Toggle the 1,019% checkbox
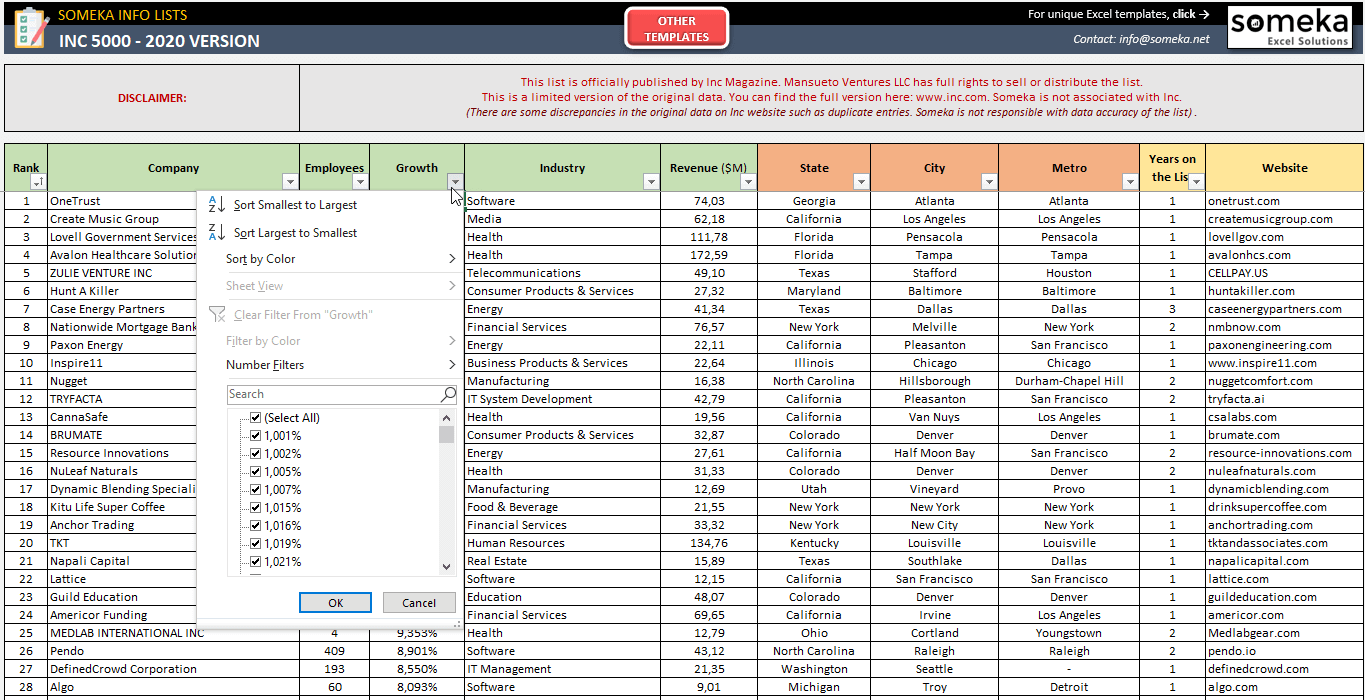 256,544
